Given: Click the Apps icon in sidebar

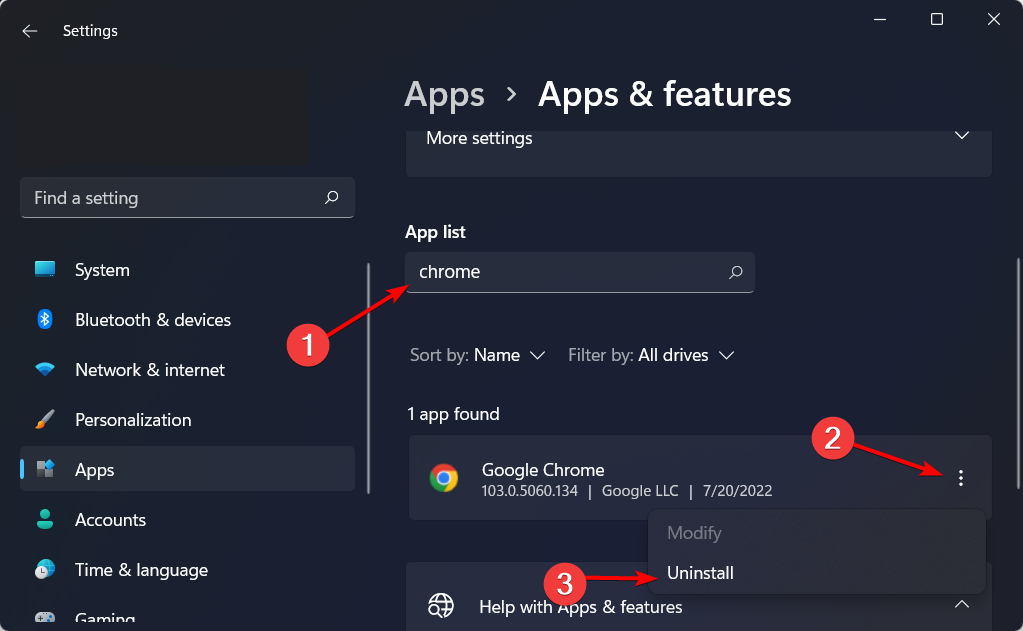Looking at the screenshot, I should point(45,469).
